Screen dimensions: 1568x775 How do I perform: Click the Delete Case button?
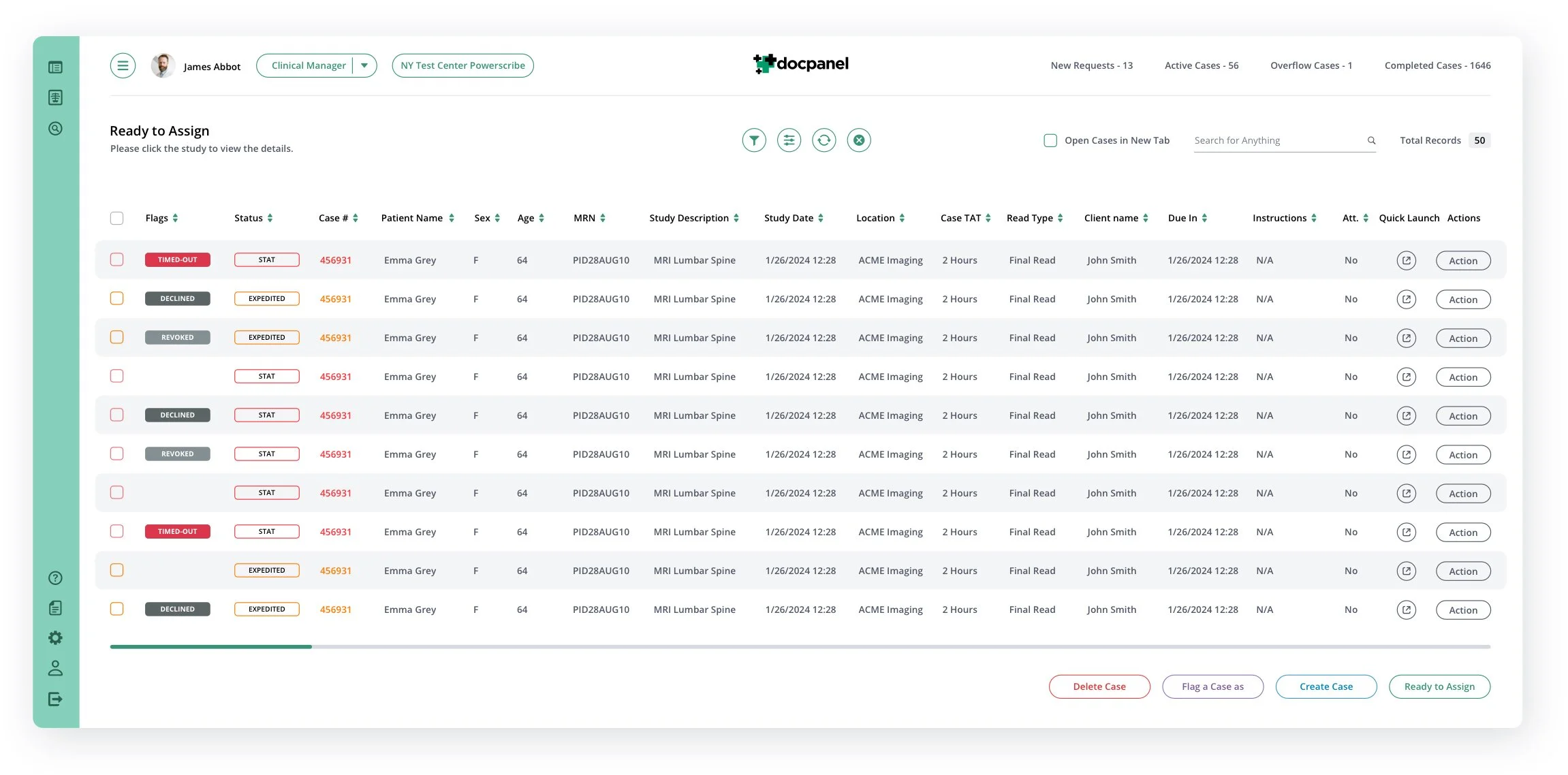click(1099, 686)
